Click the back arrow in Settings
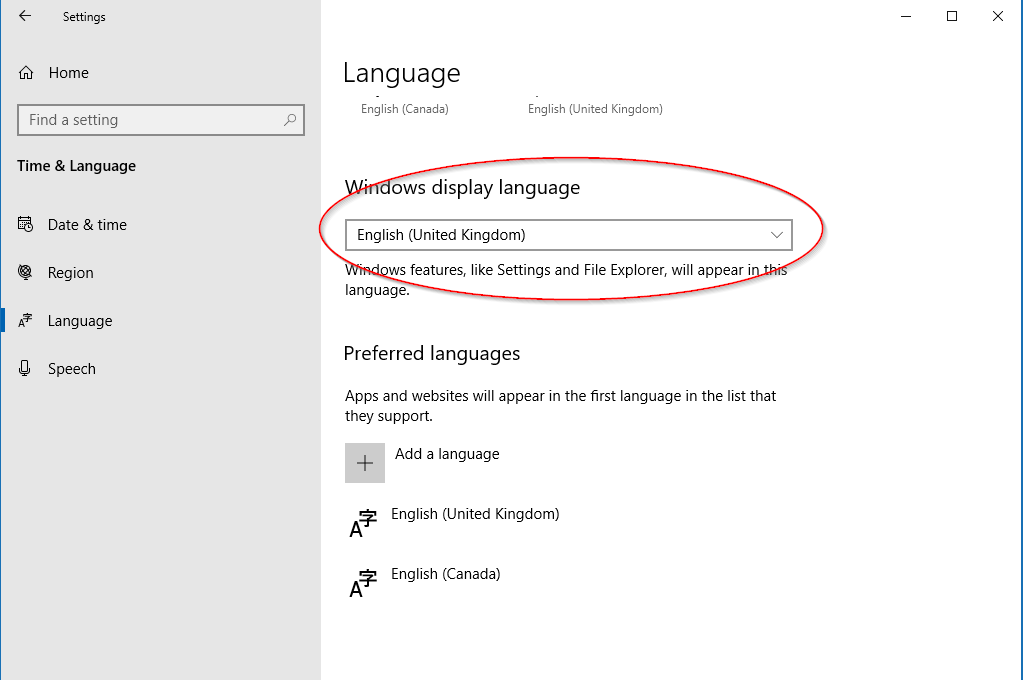 25,16
